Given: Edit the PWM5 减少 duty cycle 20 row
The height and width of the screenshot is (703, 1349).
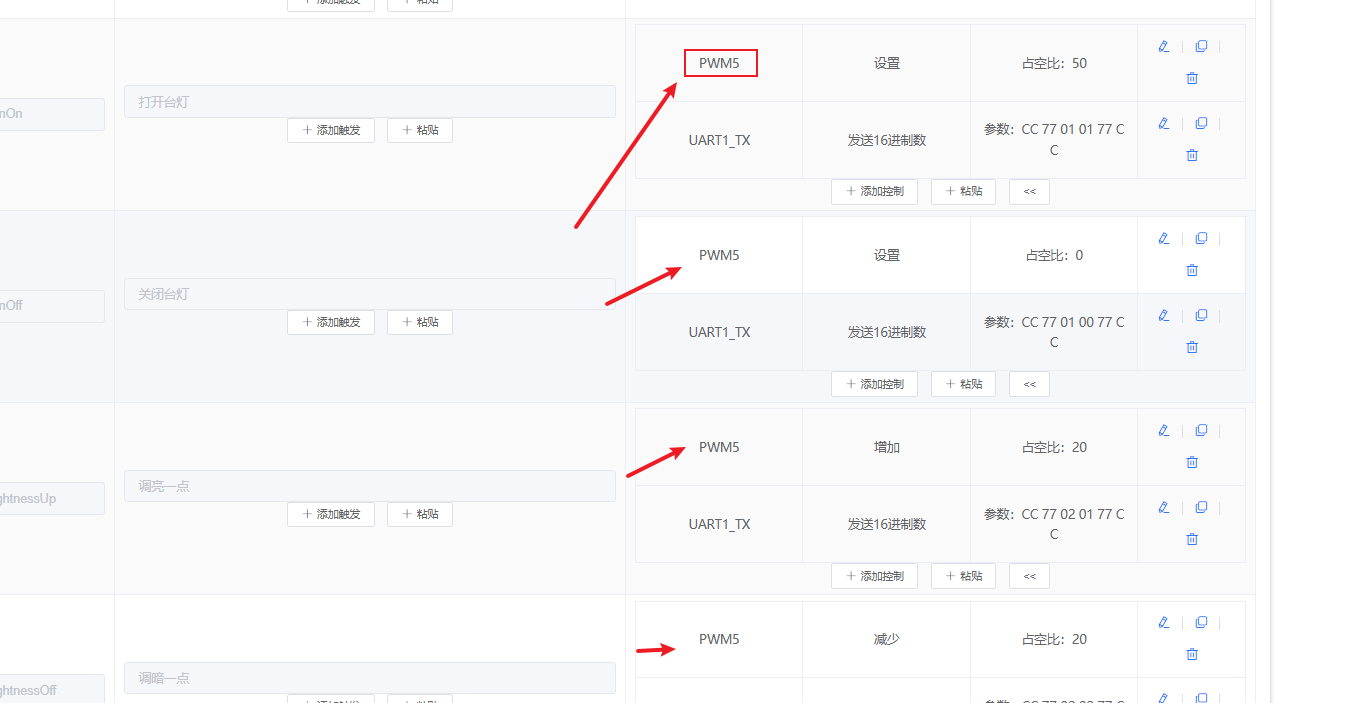Looking at the screenshot, I should coord(1163,622).
